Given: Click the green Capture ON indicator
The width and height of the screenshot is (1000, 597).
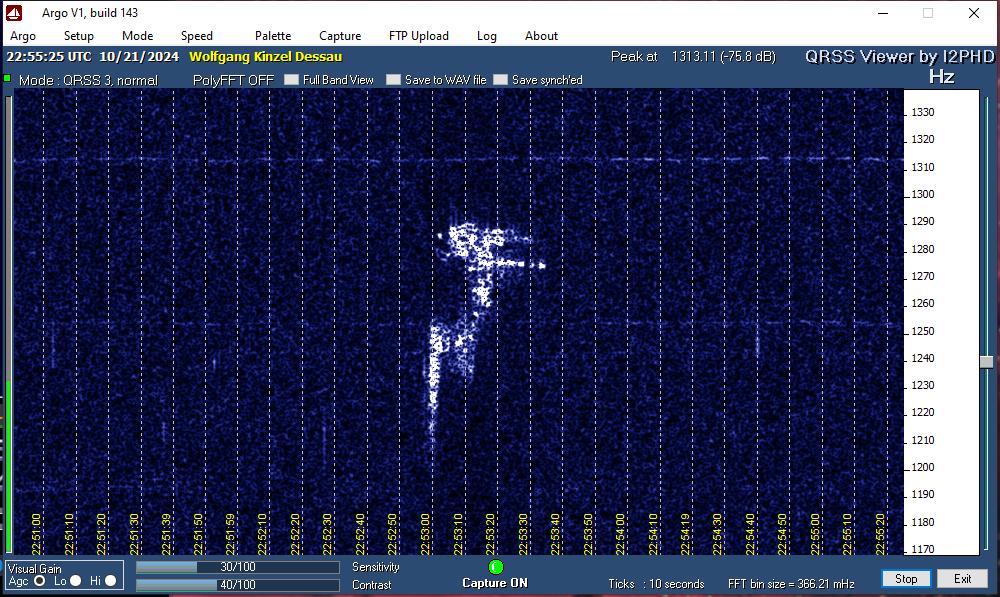Looking at the screenshot, I should (496, 567).
